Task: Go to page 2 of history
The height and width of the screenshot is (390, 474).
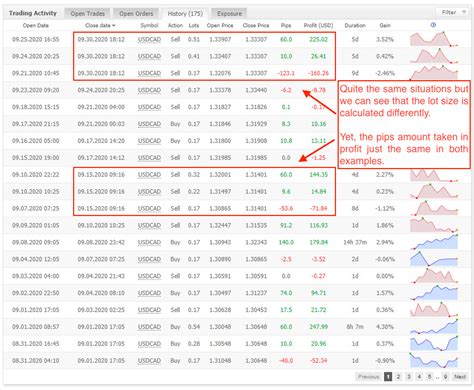Action: [398, 377]
